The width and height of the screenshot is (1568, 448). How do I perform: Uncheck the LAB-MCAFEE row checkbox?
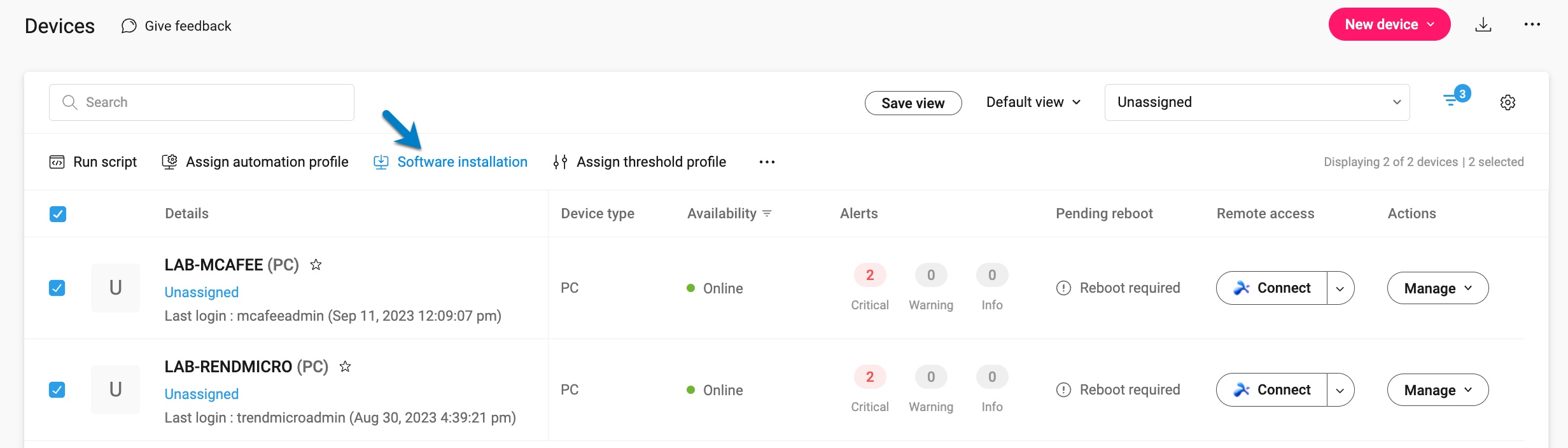point(57,288)
